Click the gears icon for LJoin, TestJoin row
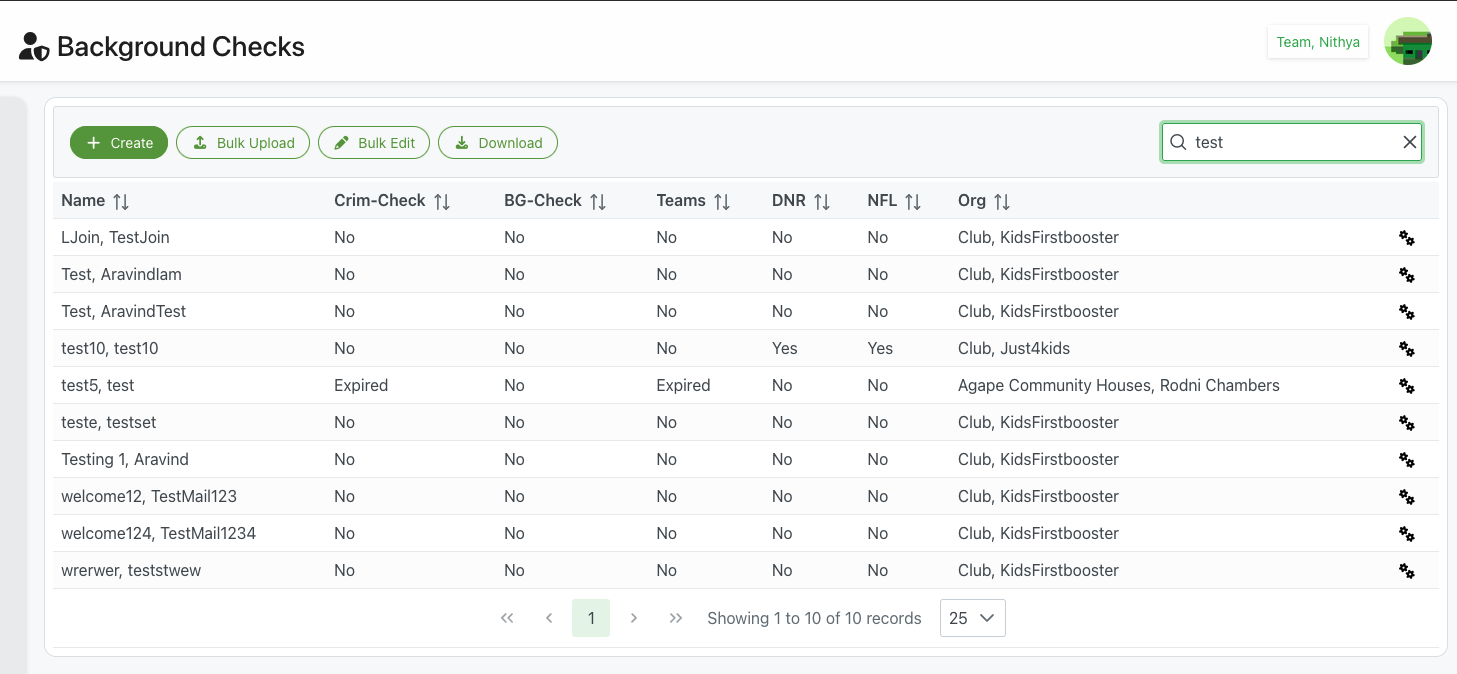Image resolution: width=1457 pixels, height=674 pixels. [x=1406, y=238]
